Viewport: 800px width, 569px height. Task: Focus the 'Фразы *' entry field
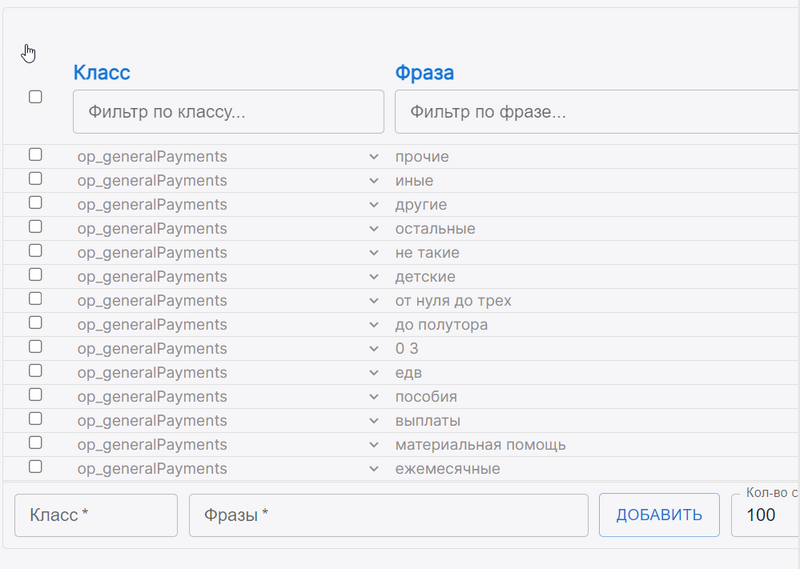(388, 515)
